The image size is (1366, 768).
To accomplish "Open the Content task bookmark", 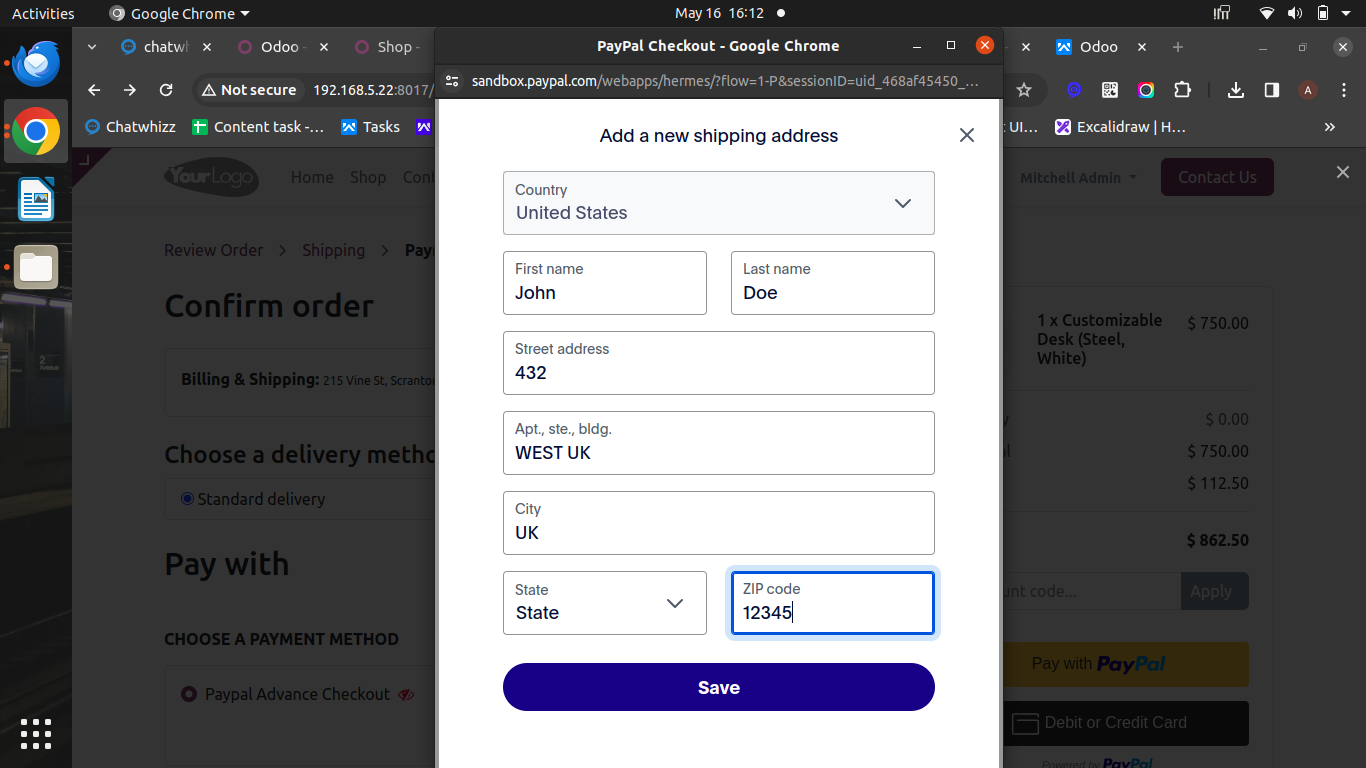I will click(x=258, y=127).
